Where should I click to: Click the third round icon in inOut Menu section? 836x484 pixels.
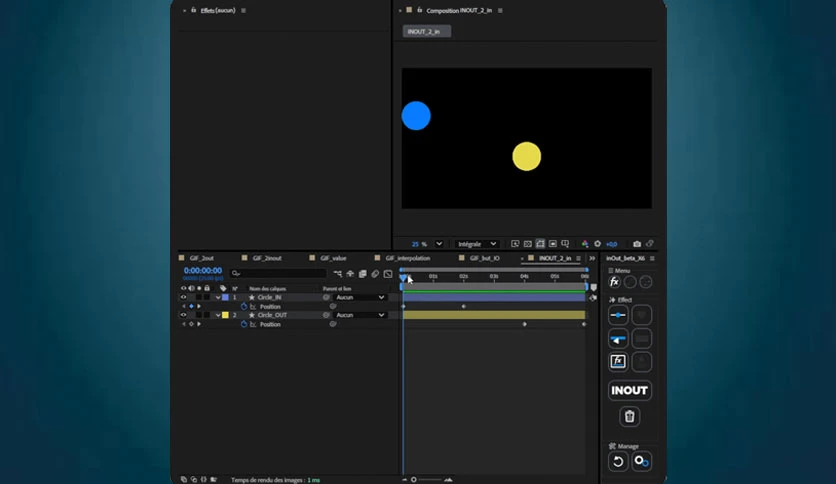pos(646,282)
